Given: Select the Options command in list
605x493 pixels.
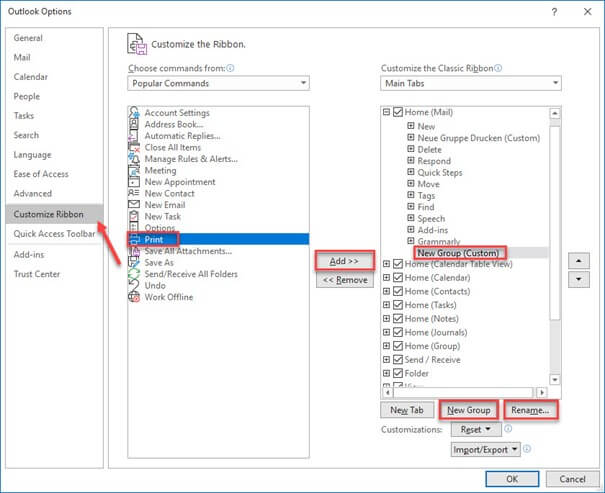Looking at the screenshot, I should (x=160, y=228).
